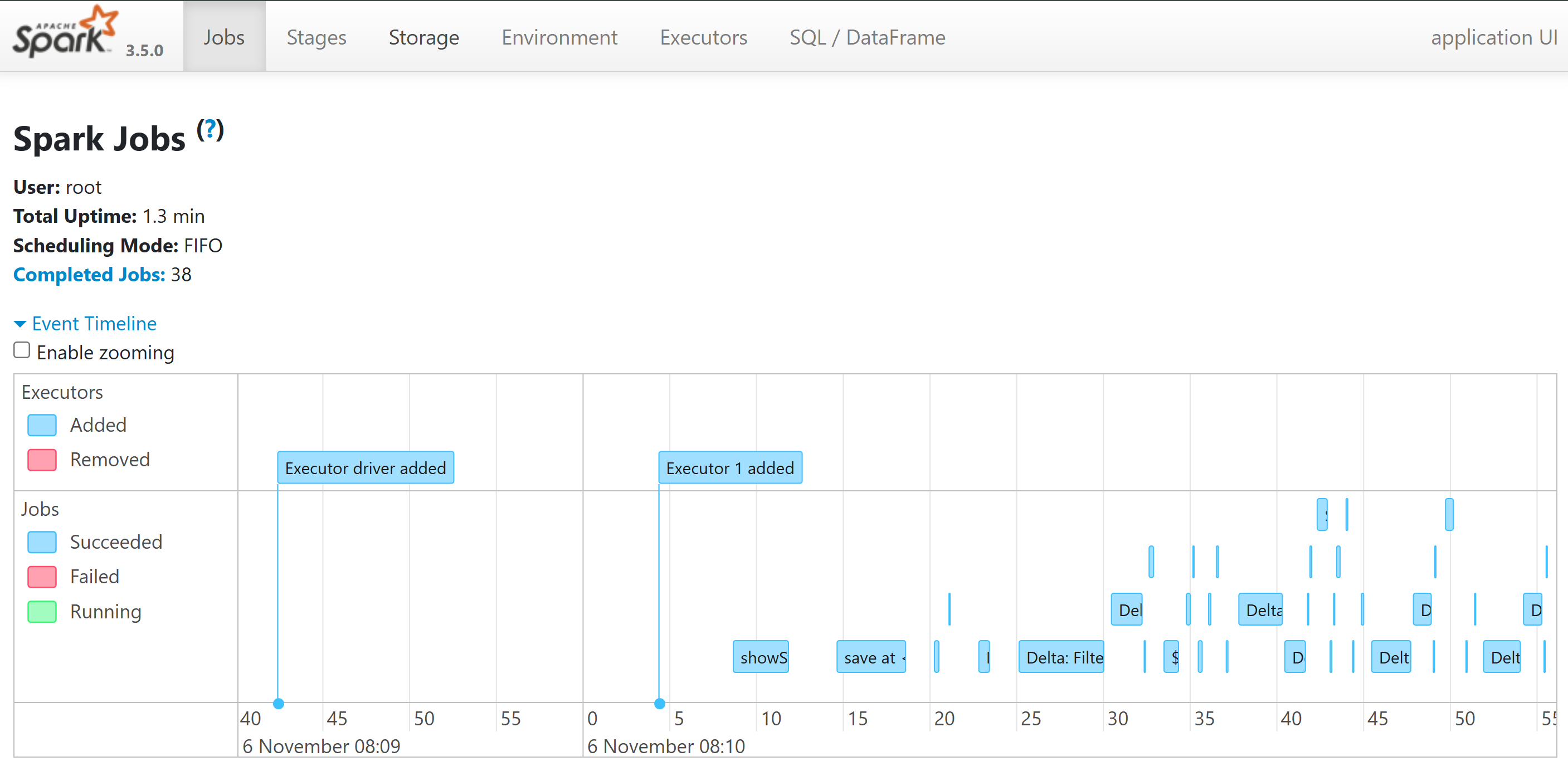Click the Succeeded jobs legend swatch
This screenshot has height=771, width=1568.
click(x=42, y=541)
